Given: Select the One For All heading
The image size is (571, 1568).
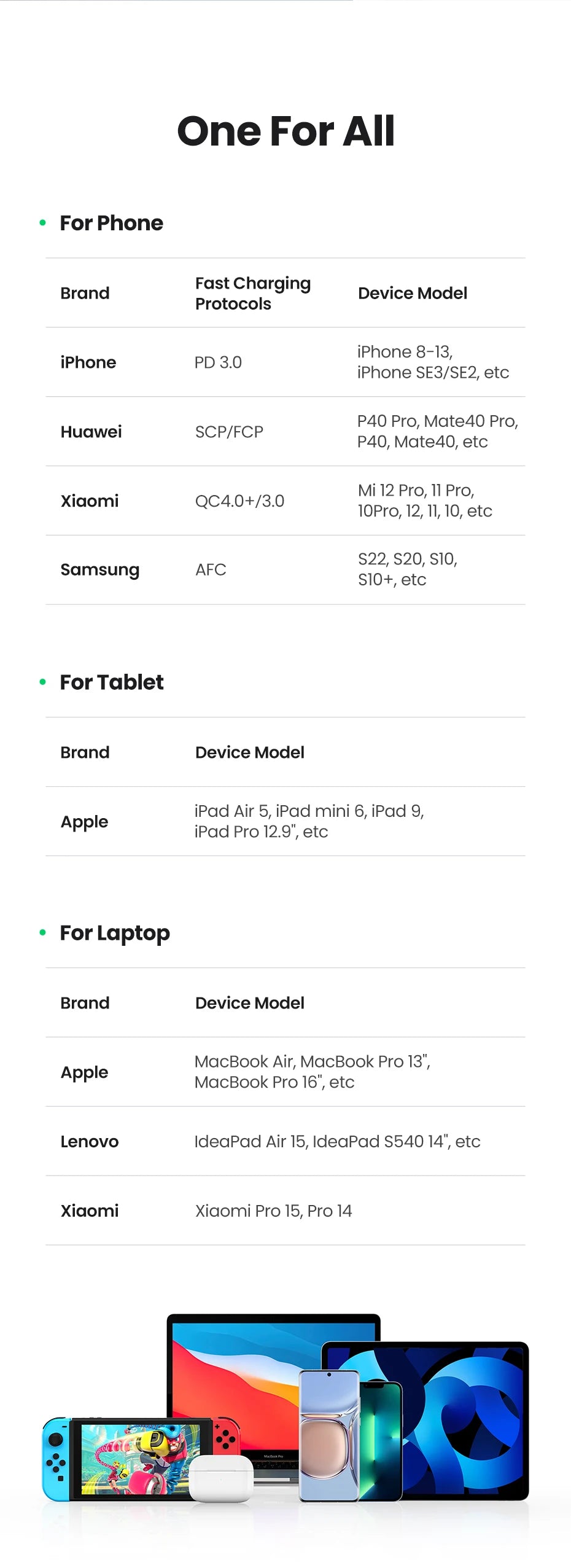Looking at the screenshot, I should 285,131.
